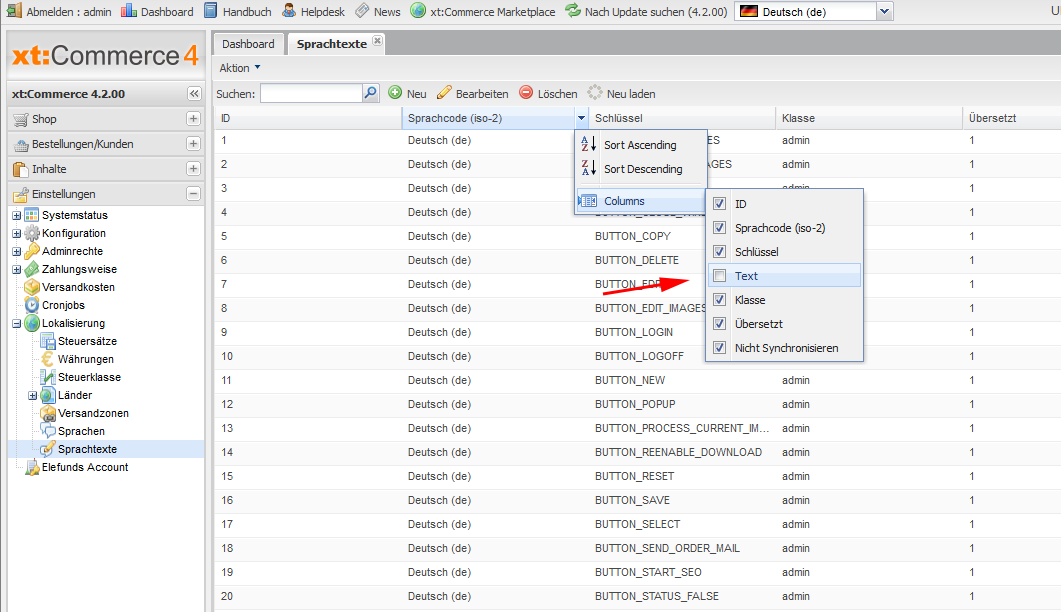Viewport: 1061px width, 612px height.
Task: Click the Konfiguration gear icon
Action: click(32, 233)
